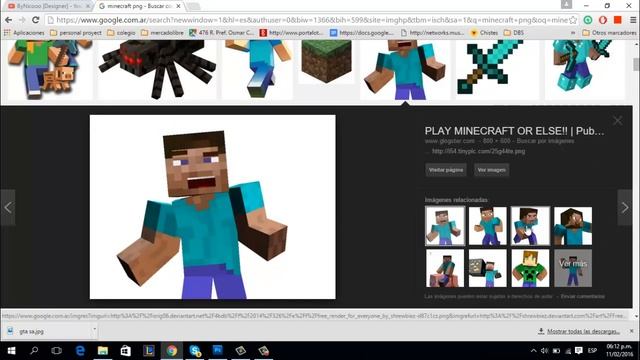Show the next image with right arrow

[x=624, y=207]
